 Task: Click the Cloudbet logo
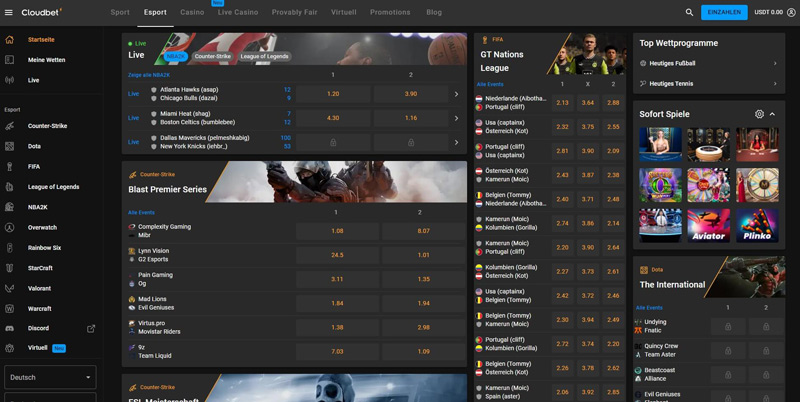pyautogui.click(x=41, y=12)
